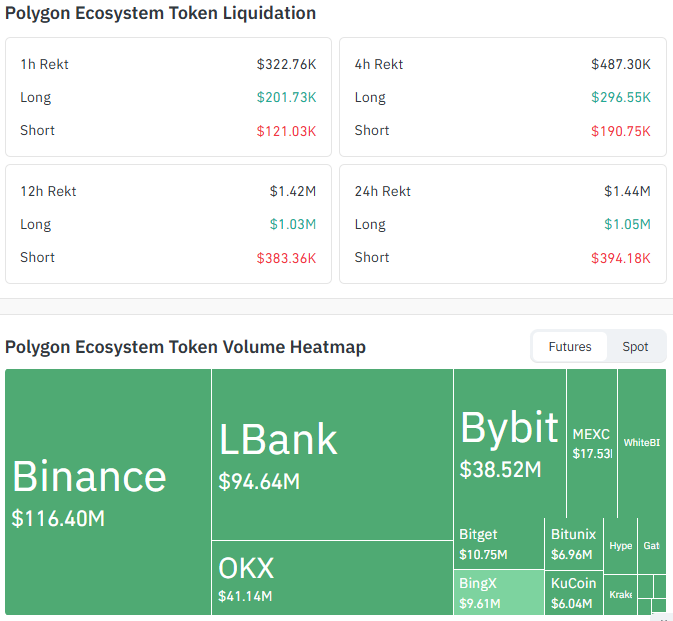Click the 4h Rekt label

pos(379,64)
